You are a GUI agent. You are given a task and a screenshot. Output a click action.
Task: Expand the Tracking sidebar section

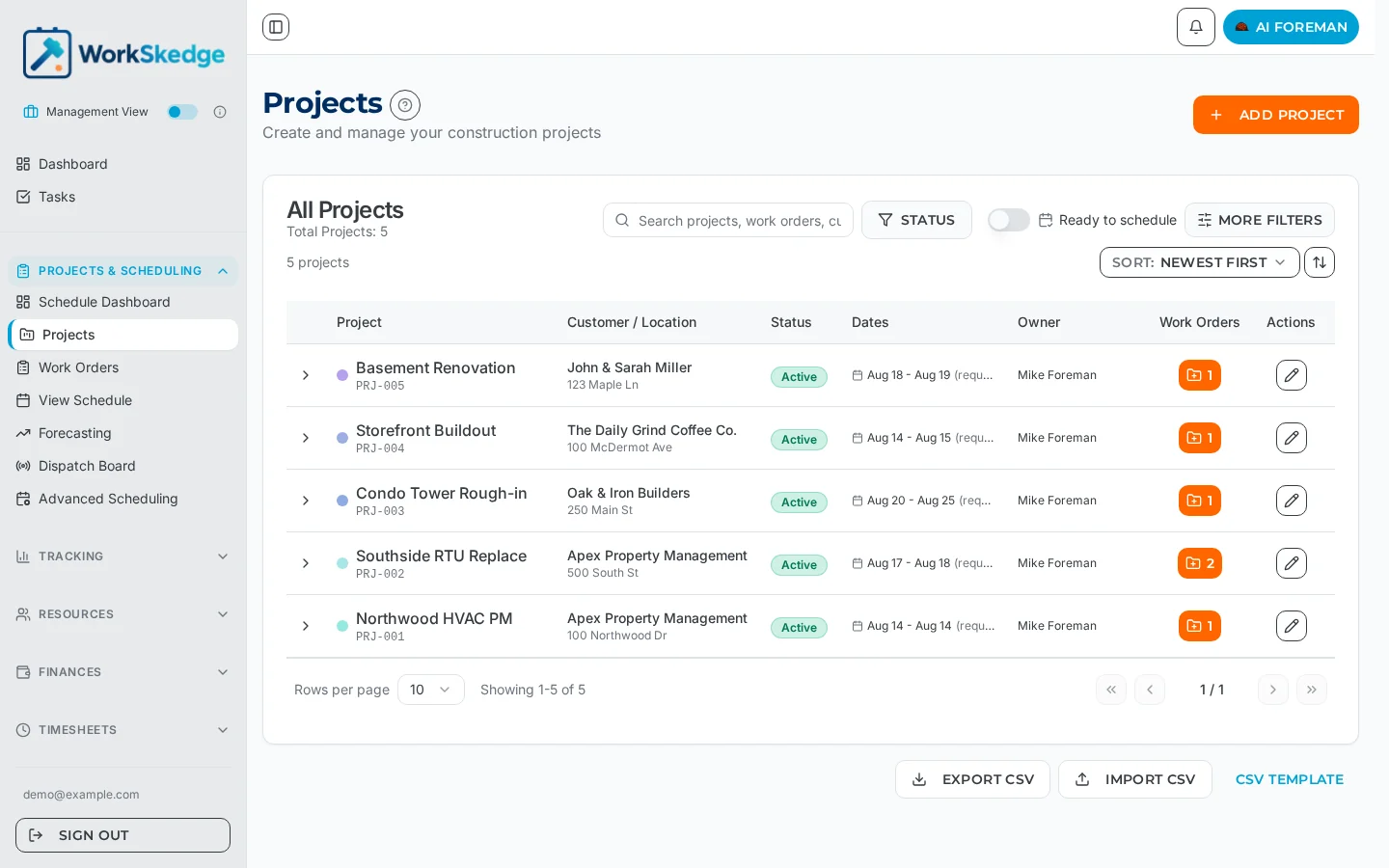click(x=123, y=556)
